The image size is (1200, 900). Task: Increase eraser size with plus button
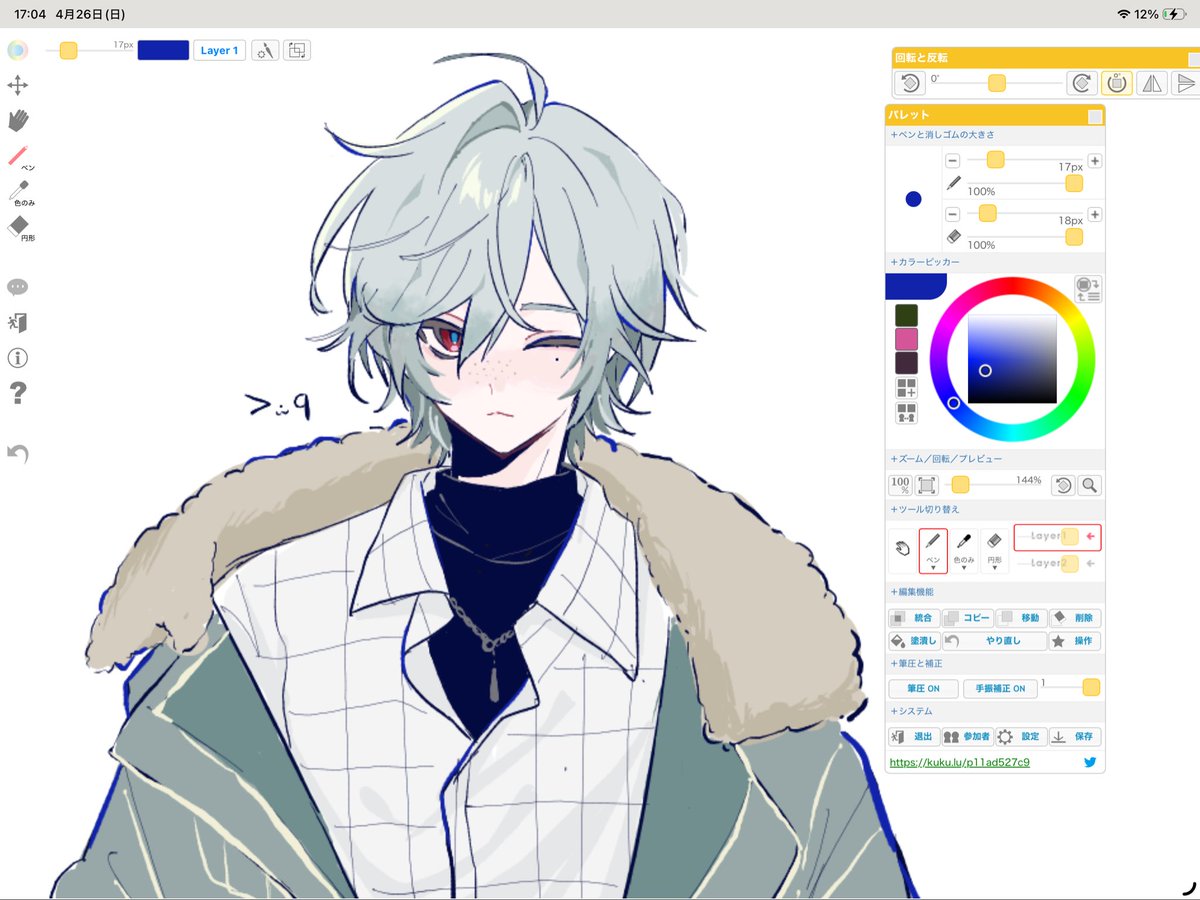1095,215
